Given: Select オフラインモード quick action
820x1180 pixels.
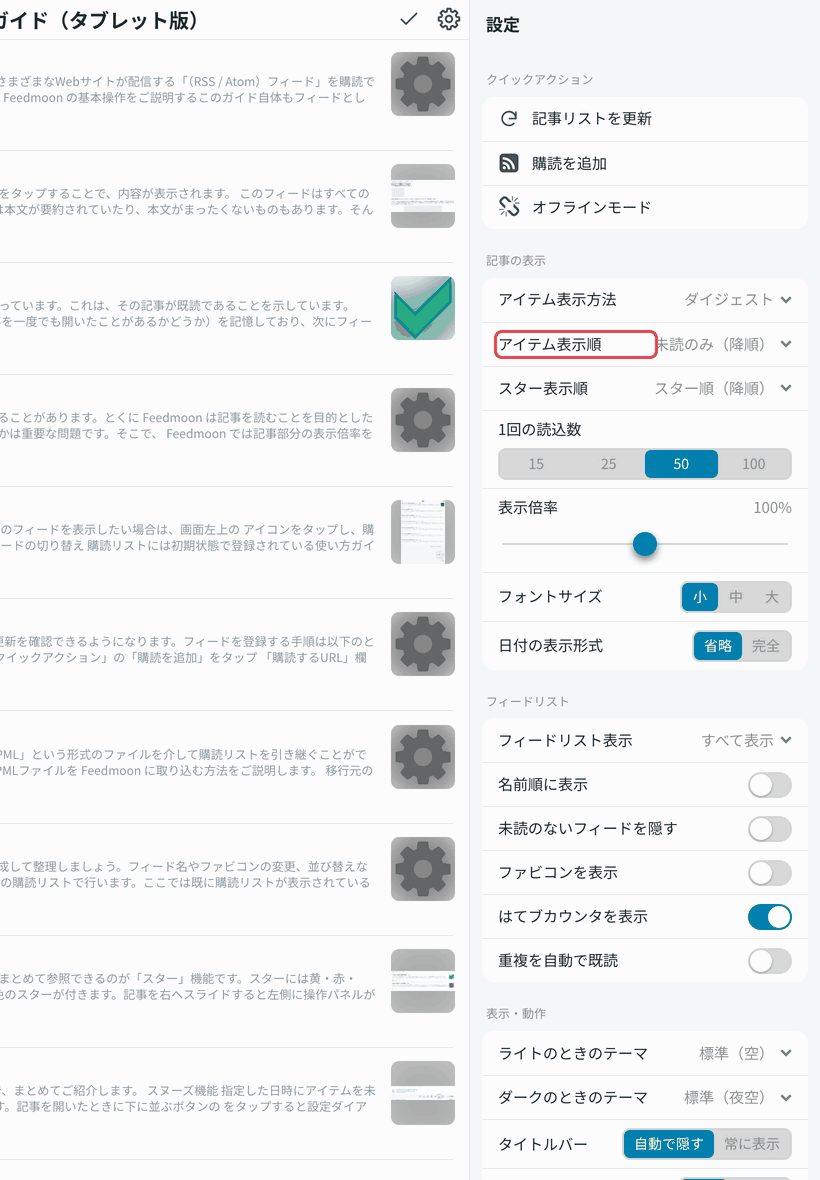Looking at the screenshot, I should click(x=645, y=207).
